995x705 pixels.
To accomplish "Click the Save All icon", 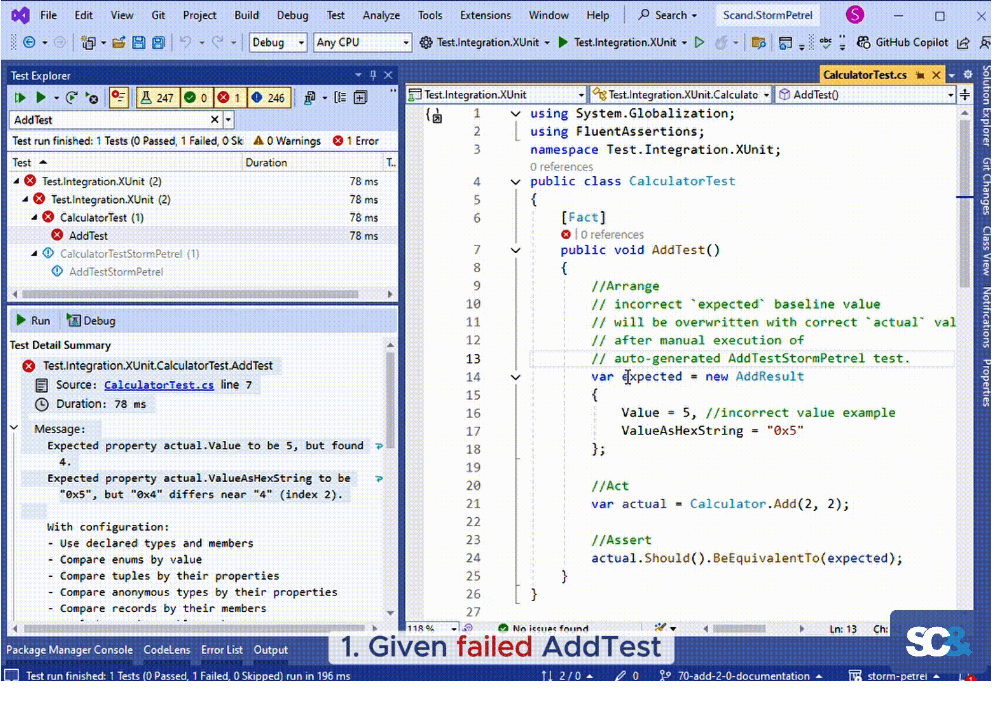I will [x=159, y=43].
